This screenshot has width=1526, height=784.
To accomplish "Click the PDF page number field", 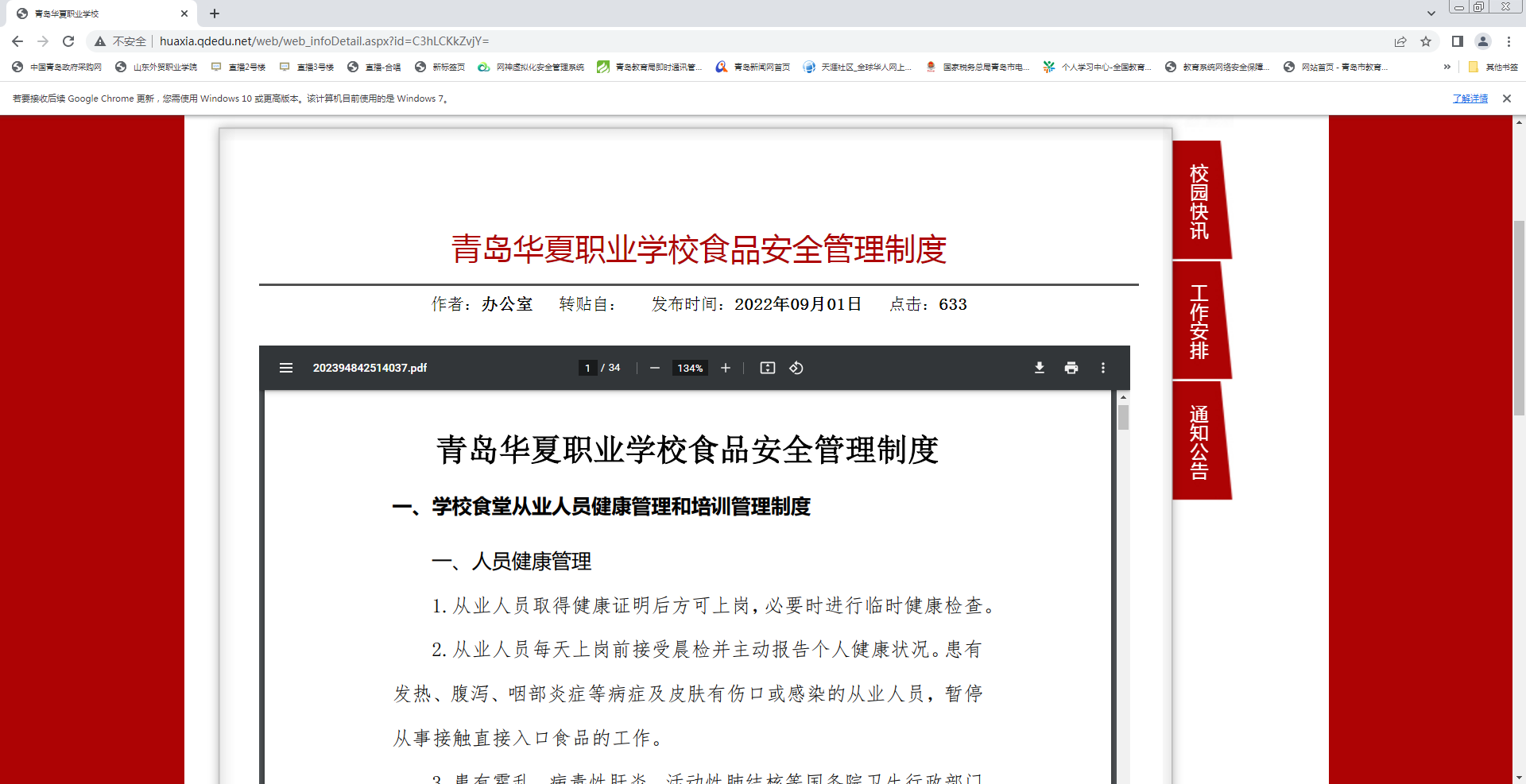I will click(587, 368).
